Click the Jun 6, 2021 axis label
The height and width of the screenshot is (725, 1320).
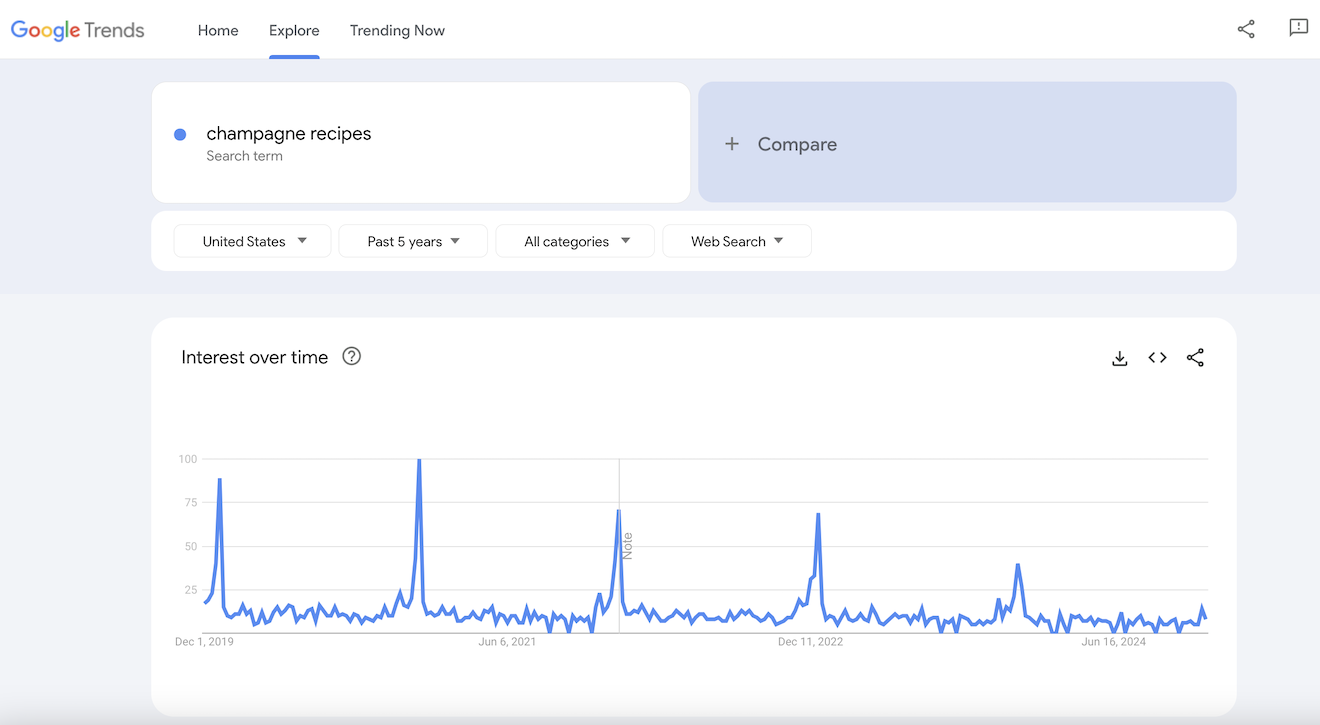507,642
